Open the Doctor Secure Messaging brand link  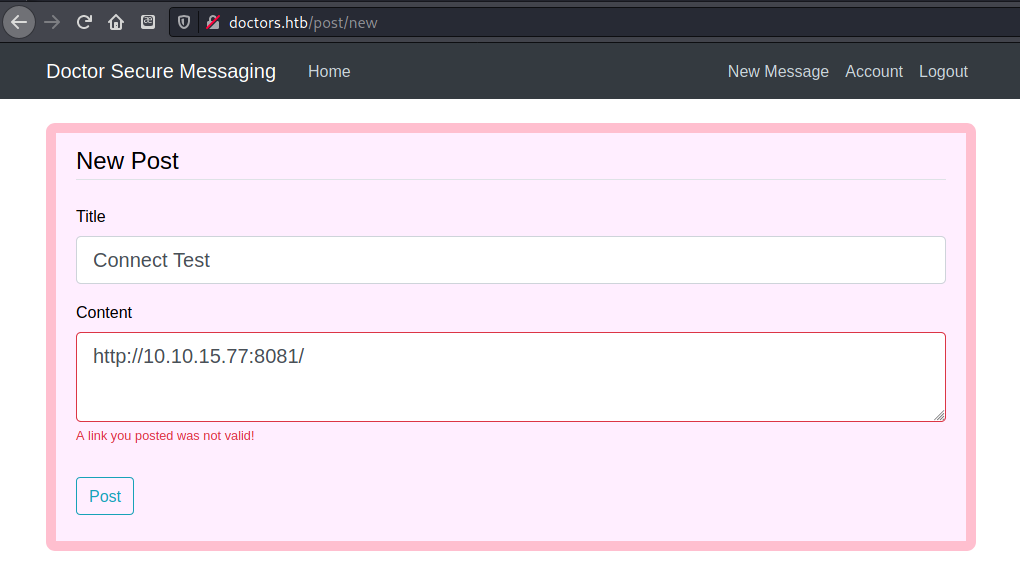pos(161,71)
